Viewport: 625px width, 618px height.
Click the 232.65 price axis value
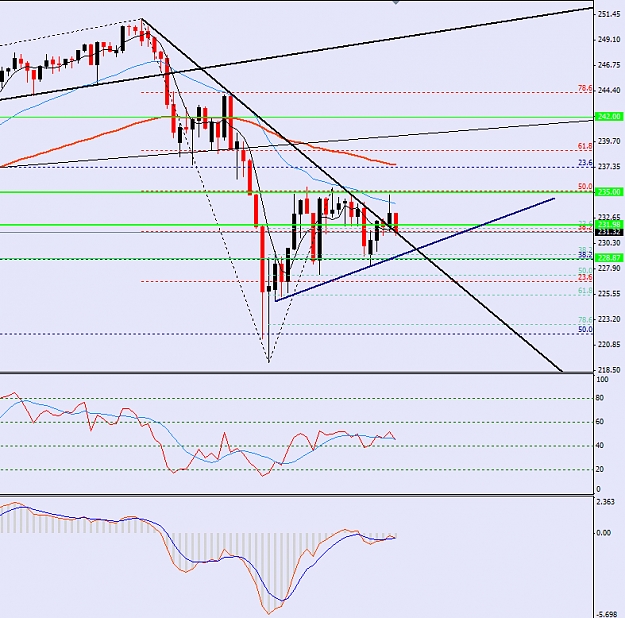pos(609,217)
